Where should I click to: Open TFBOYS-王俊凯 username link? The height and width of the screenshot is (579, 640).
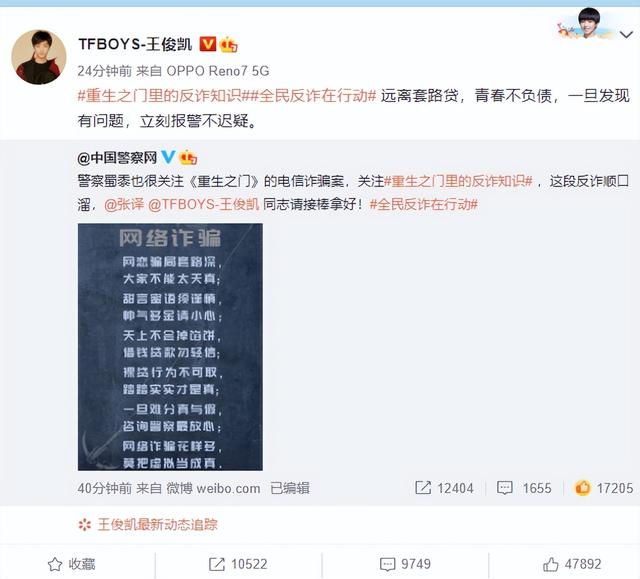(x=135, y=44)
